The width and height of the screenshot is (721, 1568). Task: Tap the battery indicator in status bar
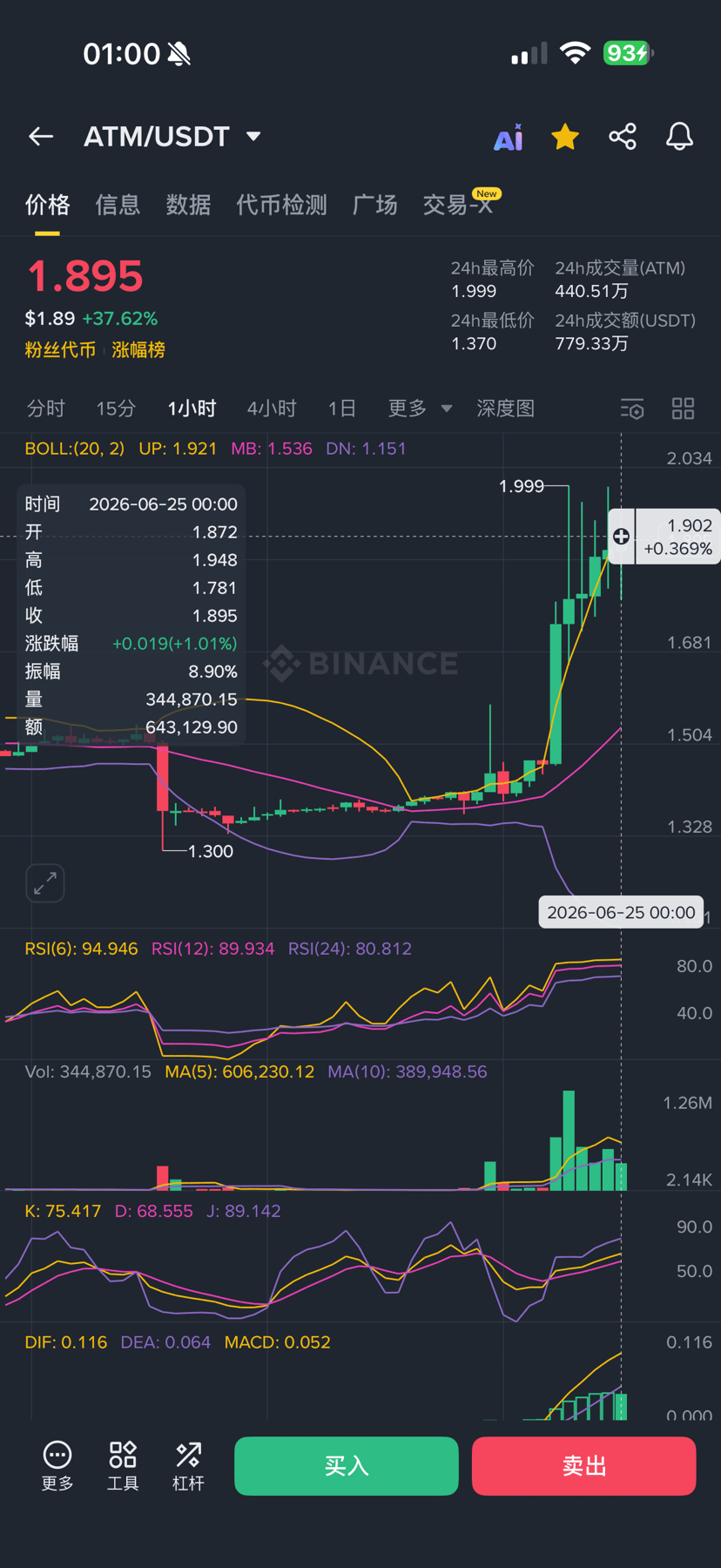point(629,54)
